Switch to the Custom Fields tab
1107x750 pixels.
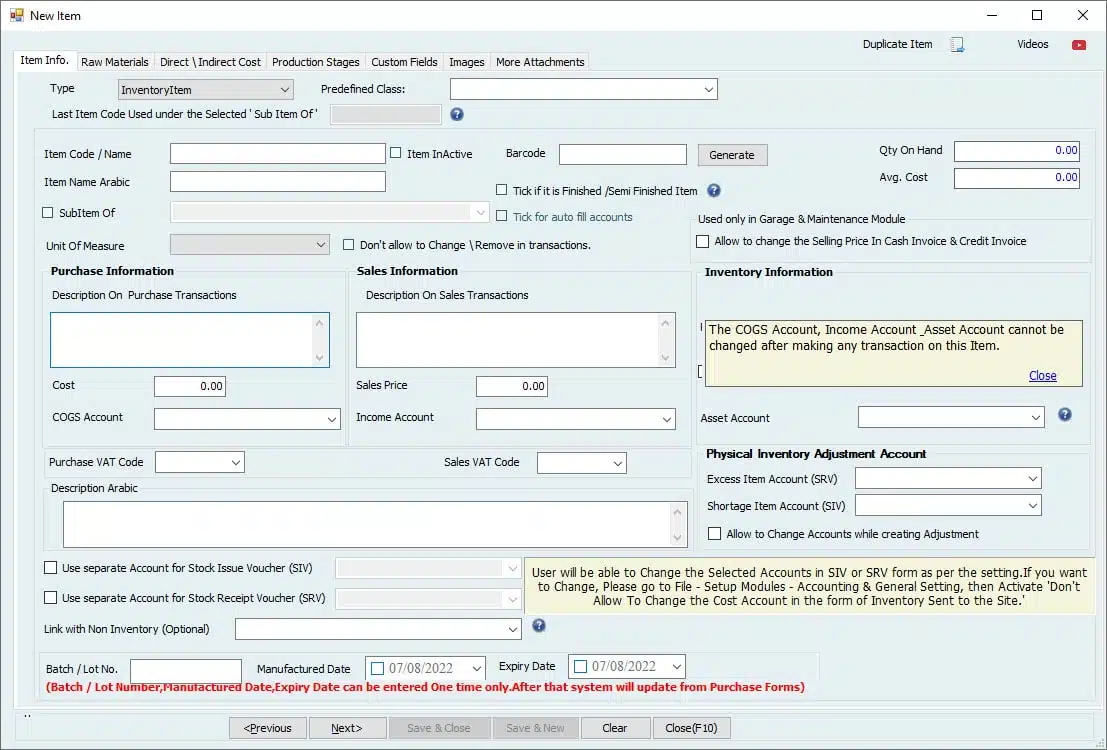coord(405,62)
